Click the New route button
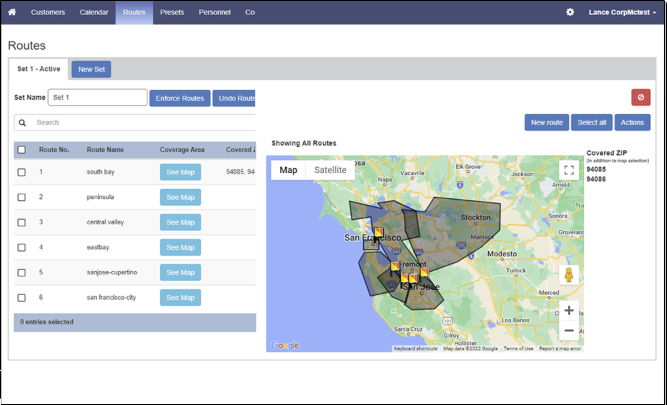Image resolution: width=667 pixels, height=405 pixels. (x=547, y=122)
